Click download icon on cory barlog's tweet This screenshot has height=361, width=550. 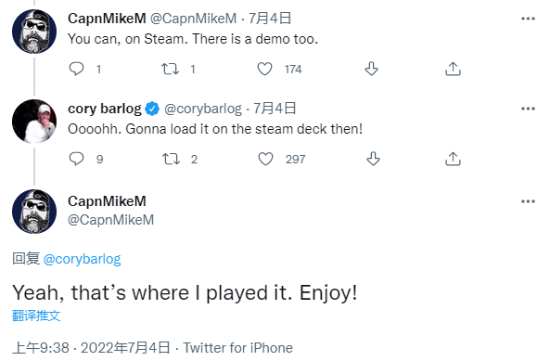373,159
